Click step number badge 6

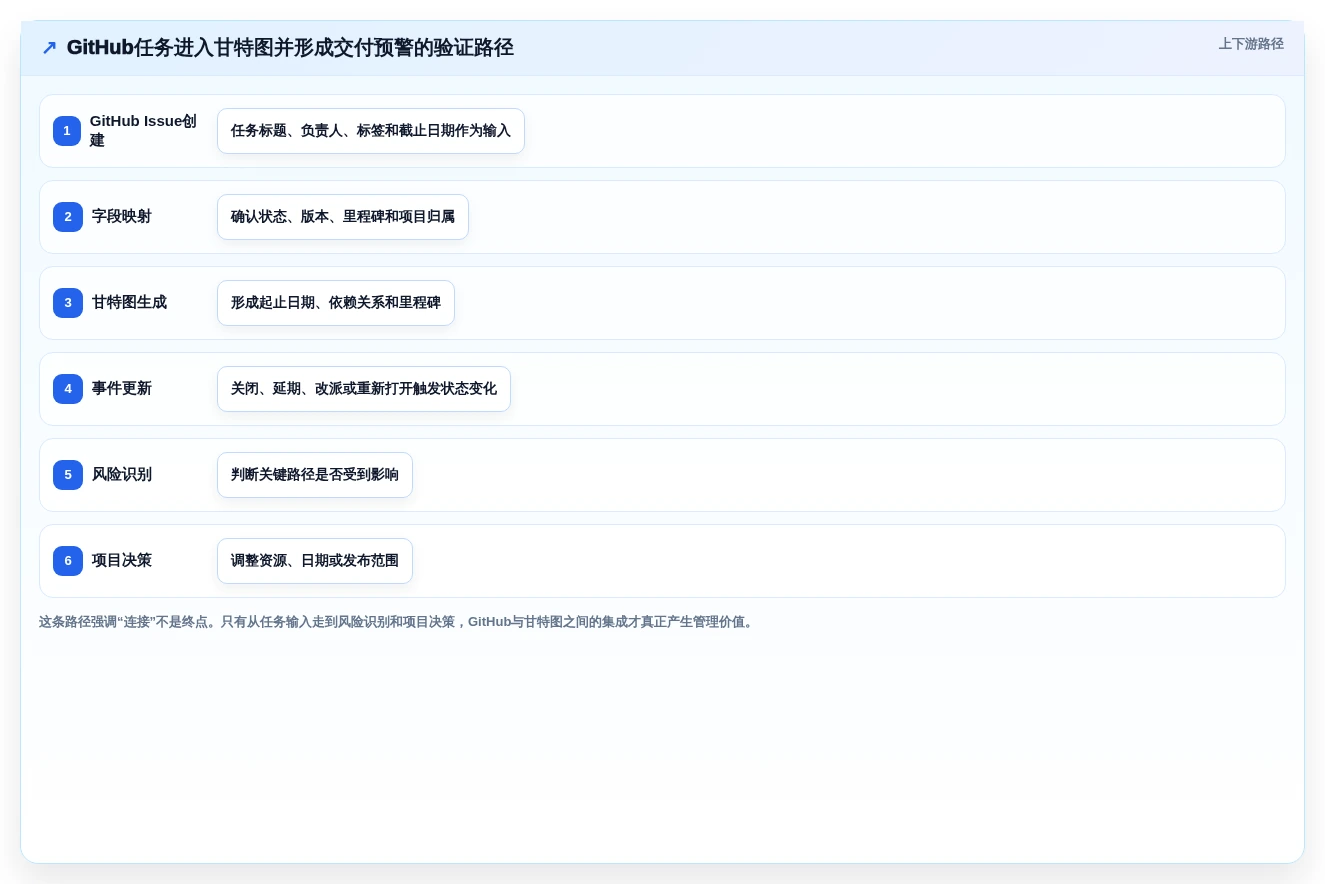point(68,561)
